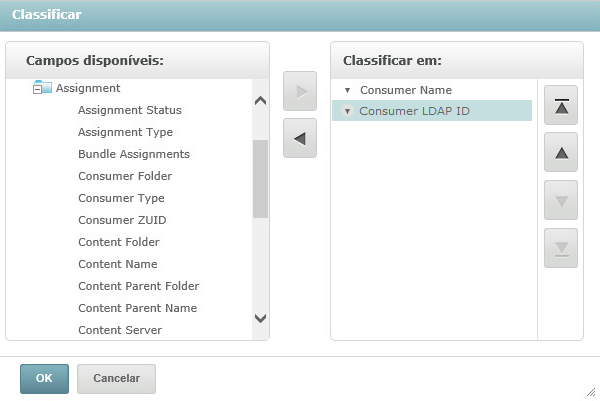This screenshot has height=401, width=600.
Task: Click the dialog resize grip corner
Action: coord(591,392)
